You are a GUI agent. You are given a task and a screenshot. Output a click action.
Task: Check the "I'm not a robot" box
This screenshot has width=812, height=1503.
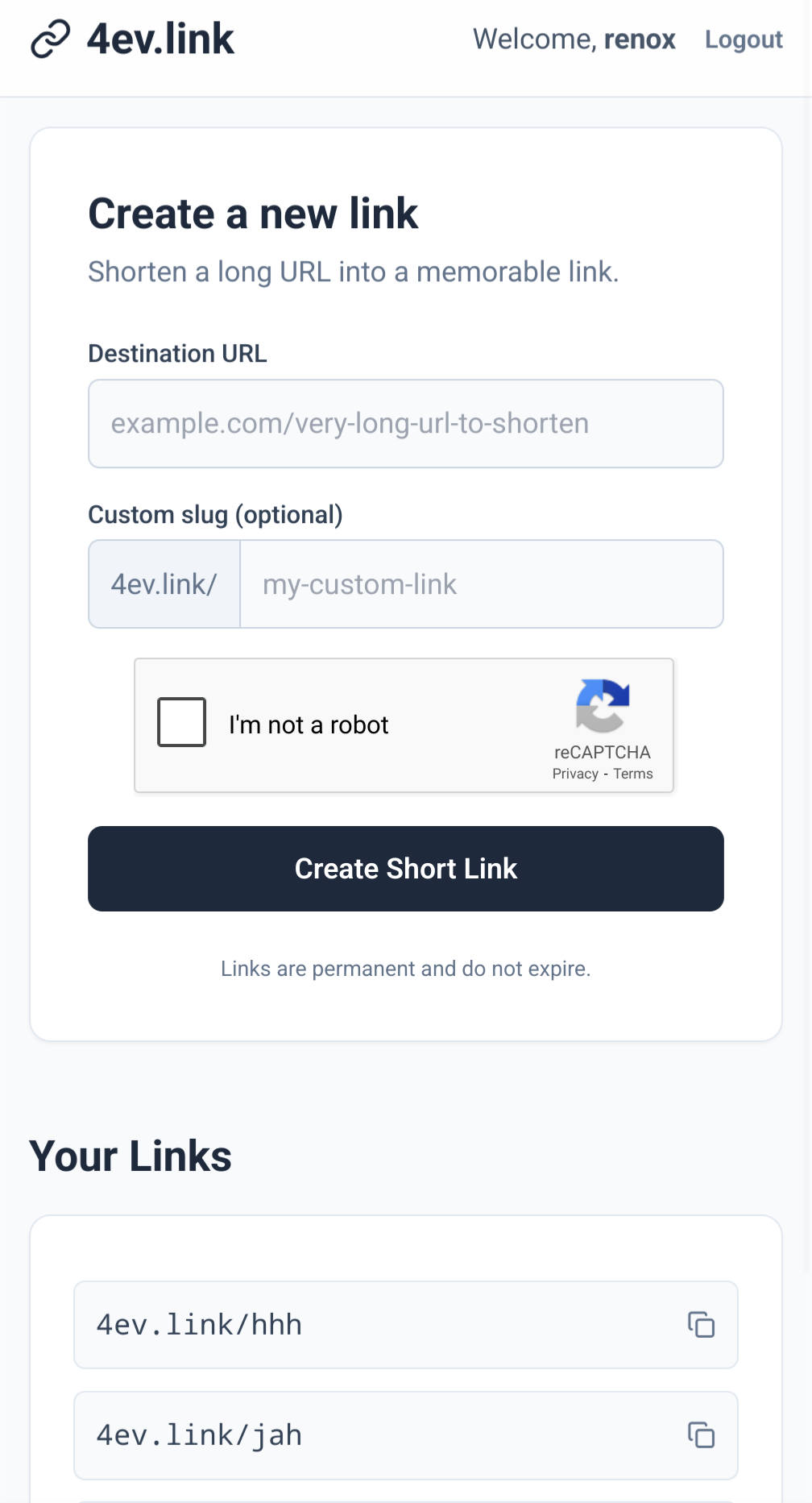(x=182, y=722)
